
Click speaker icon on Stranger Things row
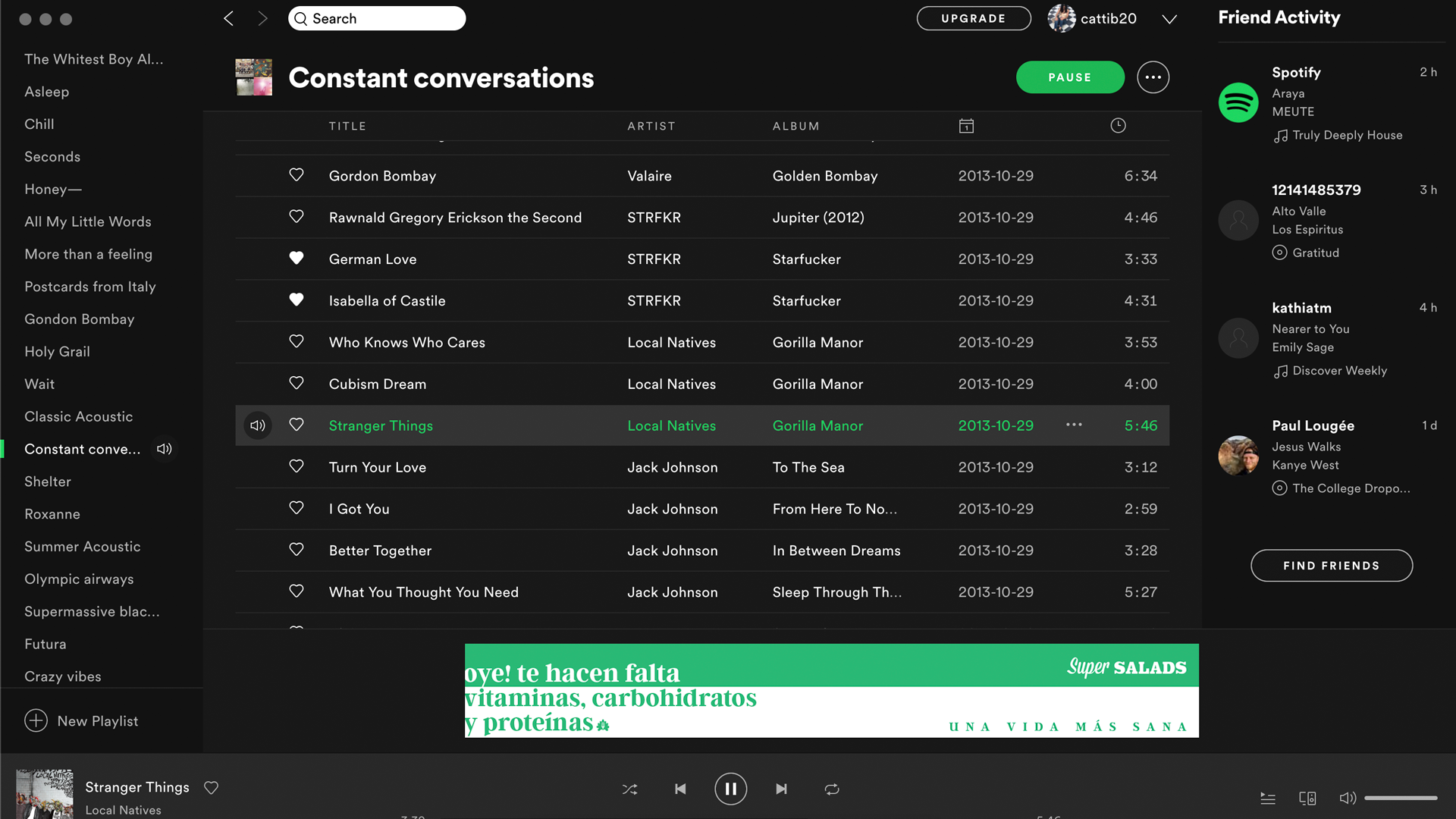point(258,425)
